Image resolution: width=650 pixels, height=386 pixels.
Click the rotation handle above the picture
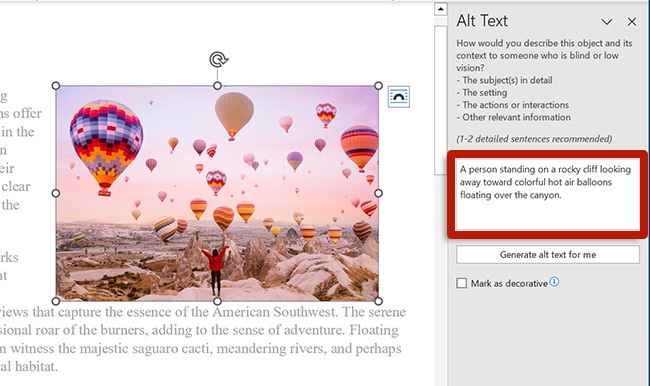[218, 59]
